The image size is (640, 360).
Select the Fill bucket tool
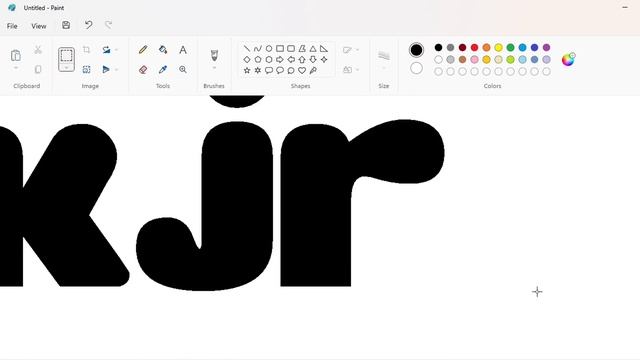[x=163, y=50]
